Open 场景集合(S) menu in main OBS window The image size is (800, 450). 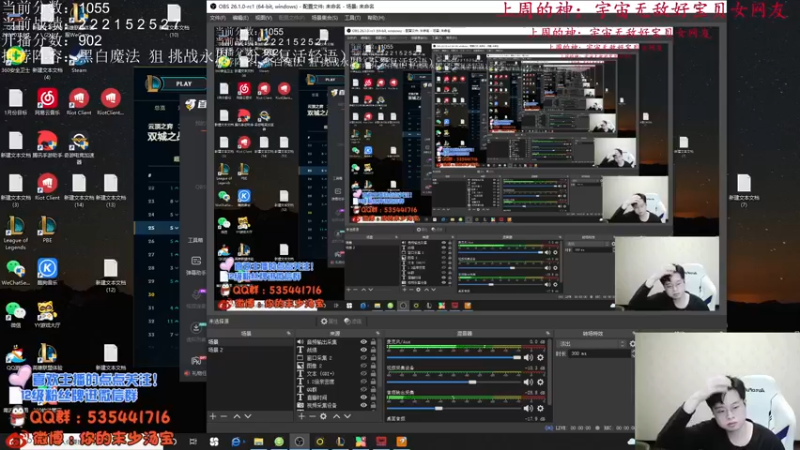[x=324, y=18]
